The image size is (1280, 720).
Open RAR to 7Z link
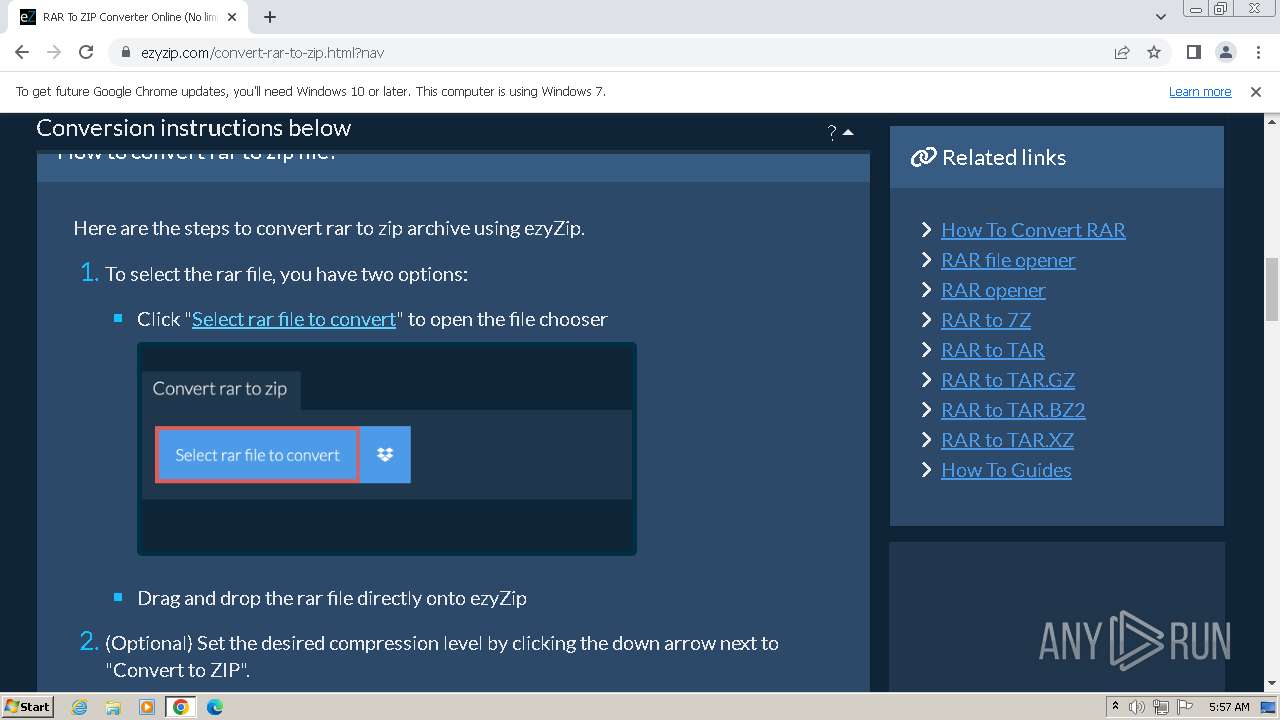[986, 320]
